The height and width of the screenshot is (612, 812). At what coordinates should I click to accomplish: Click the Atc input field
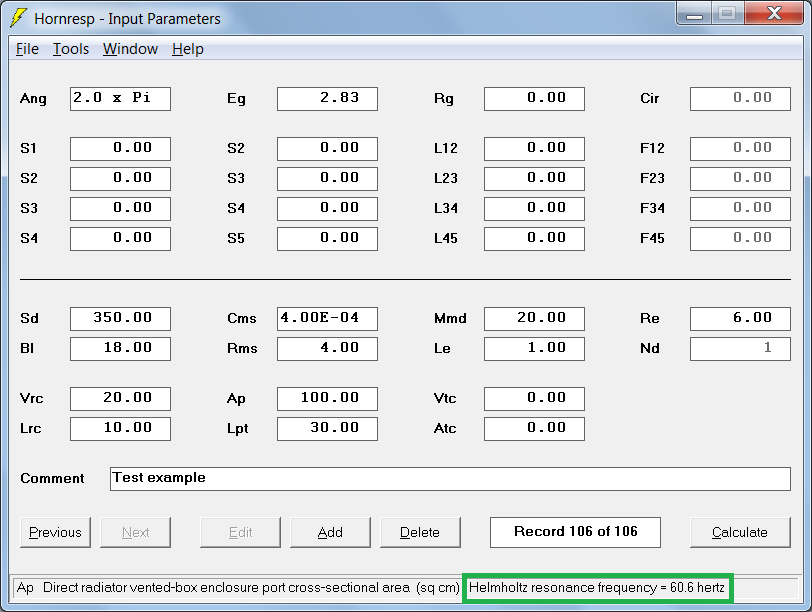[534, 429]
